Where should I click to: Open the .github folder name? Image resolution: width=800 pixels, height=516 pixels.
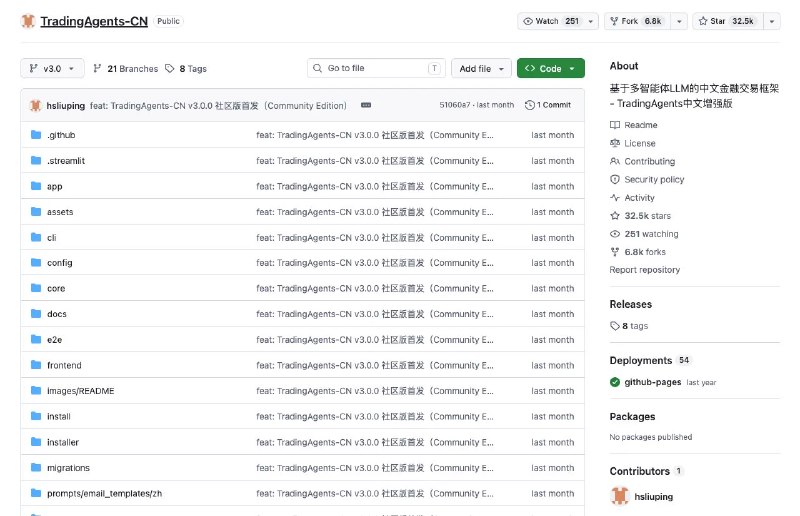(61, 135)
